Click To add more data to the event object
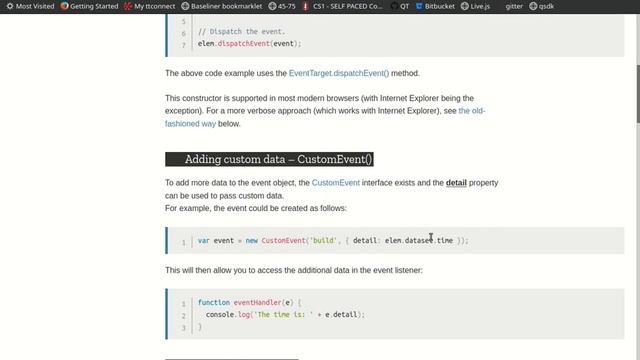The width and height of the screenshot is (640, 360). pos(331,189)
